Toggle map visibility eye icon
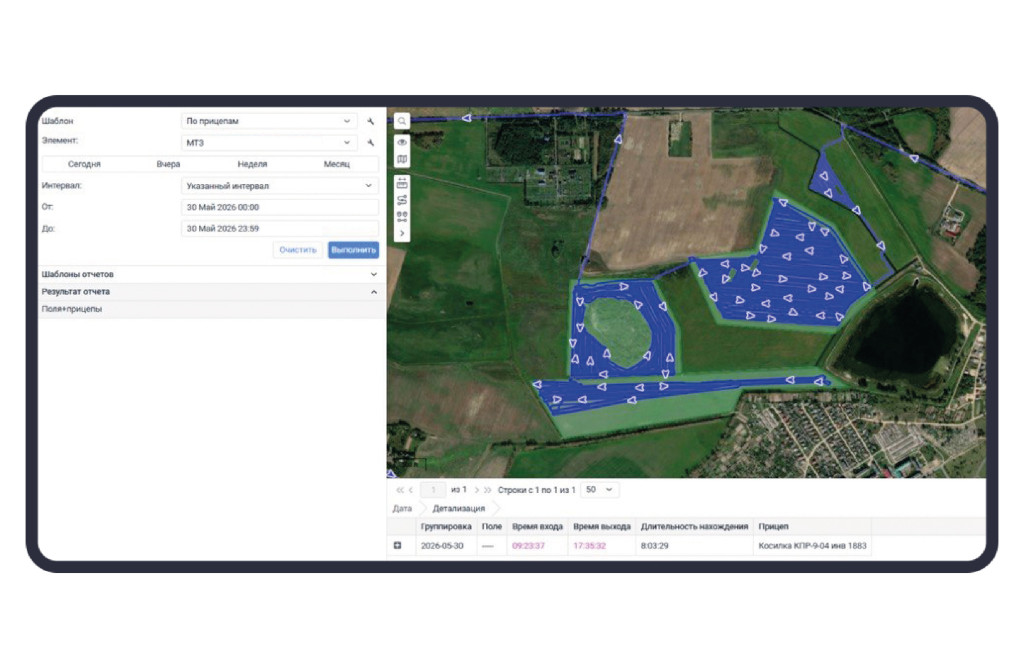This screenshot has width=1024, height=668. pos(402,142)
